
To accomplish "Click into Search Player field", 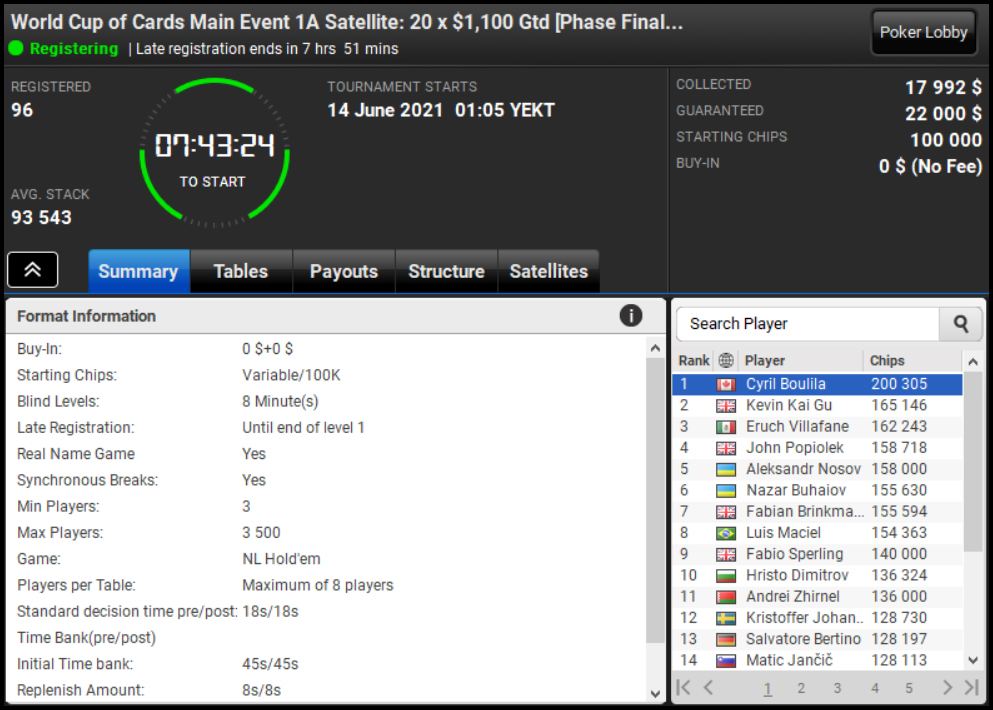I will point(808,324).
